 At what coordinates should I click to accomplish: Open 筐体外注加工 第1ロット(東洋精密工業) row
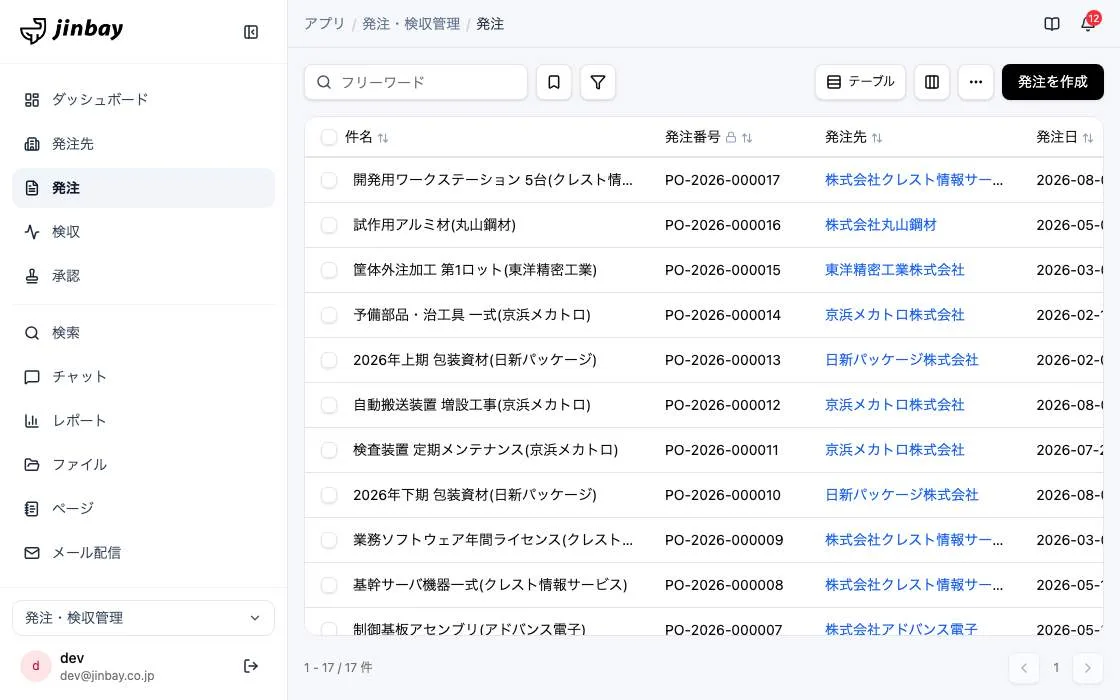tap(474, 270)
